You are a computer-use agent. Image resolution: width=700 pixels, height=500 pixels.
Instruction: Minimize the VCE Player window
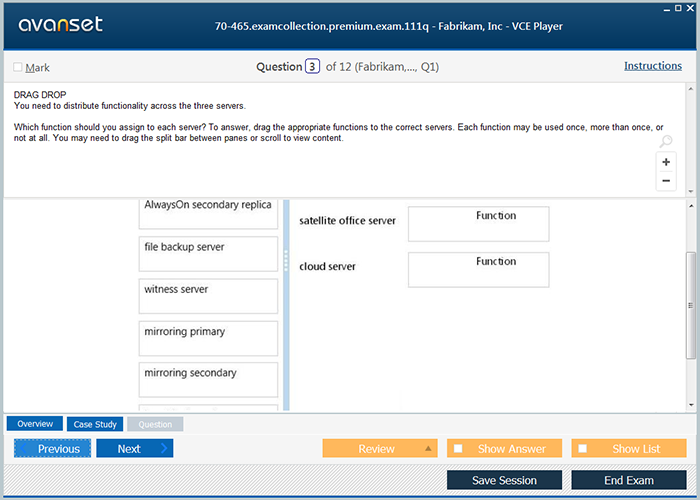667,8
